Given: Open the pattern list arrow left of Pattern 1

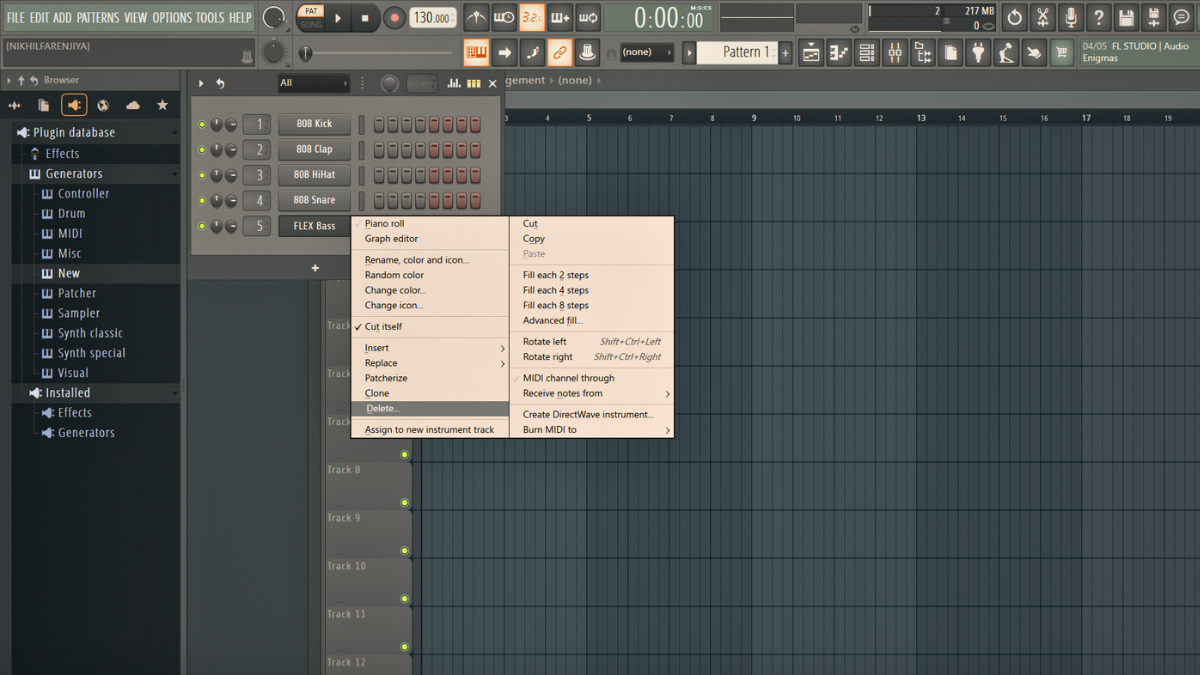Looking at the screenshot, I should click(x=688, y=52).
